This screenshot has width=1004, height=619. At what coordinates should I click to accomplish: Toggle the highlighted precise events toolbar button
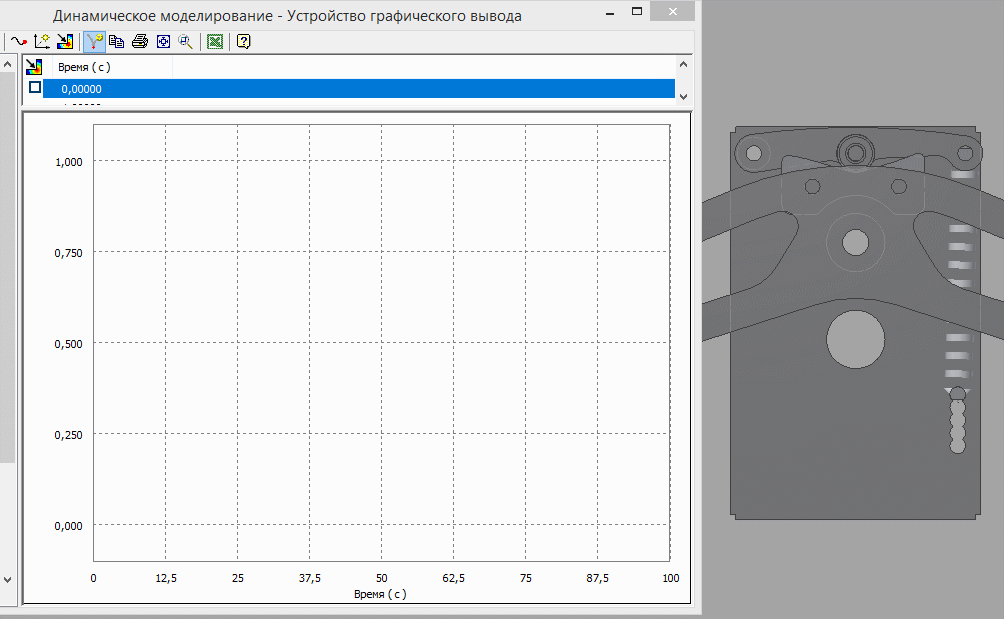(95, 41)
